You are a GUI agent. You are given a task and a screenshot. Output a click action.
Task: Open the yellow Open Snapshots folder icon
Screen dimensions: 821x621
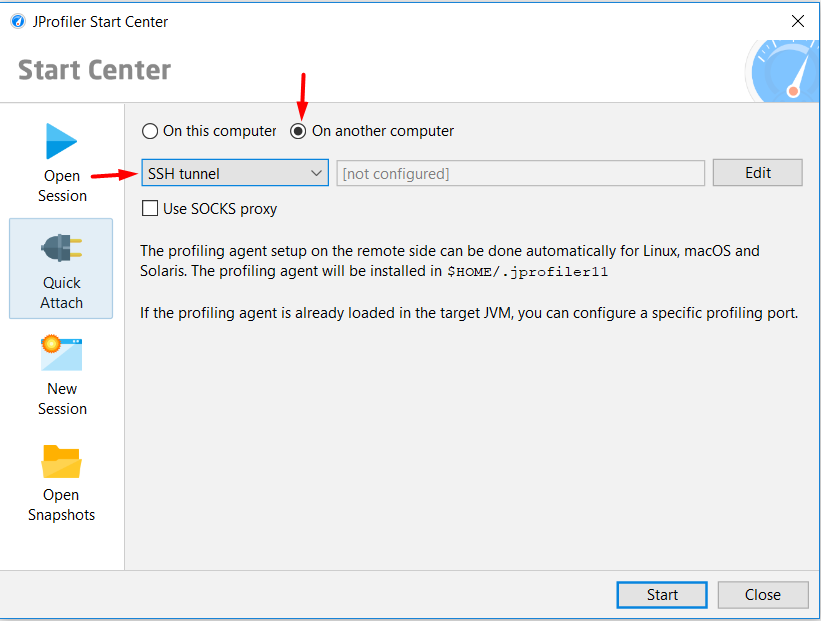pos(61,461)
